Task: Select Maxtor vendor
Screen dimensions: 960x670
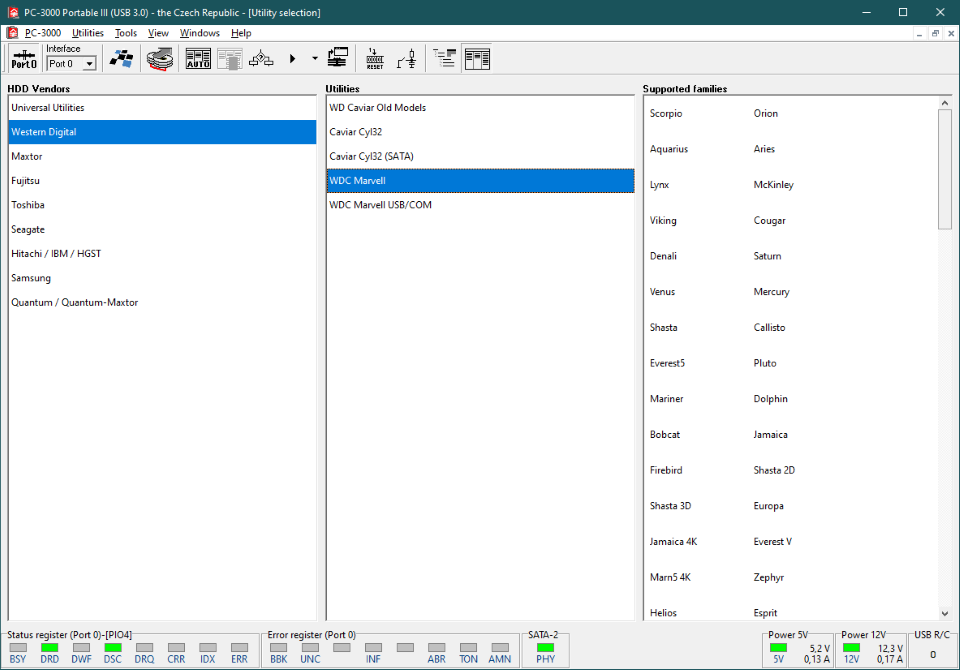Action: pyautogui.click(x=162, y=157)
